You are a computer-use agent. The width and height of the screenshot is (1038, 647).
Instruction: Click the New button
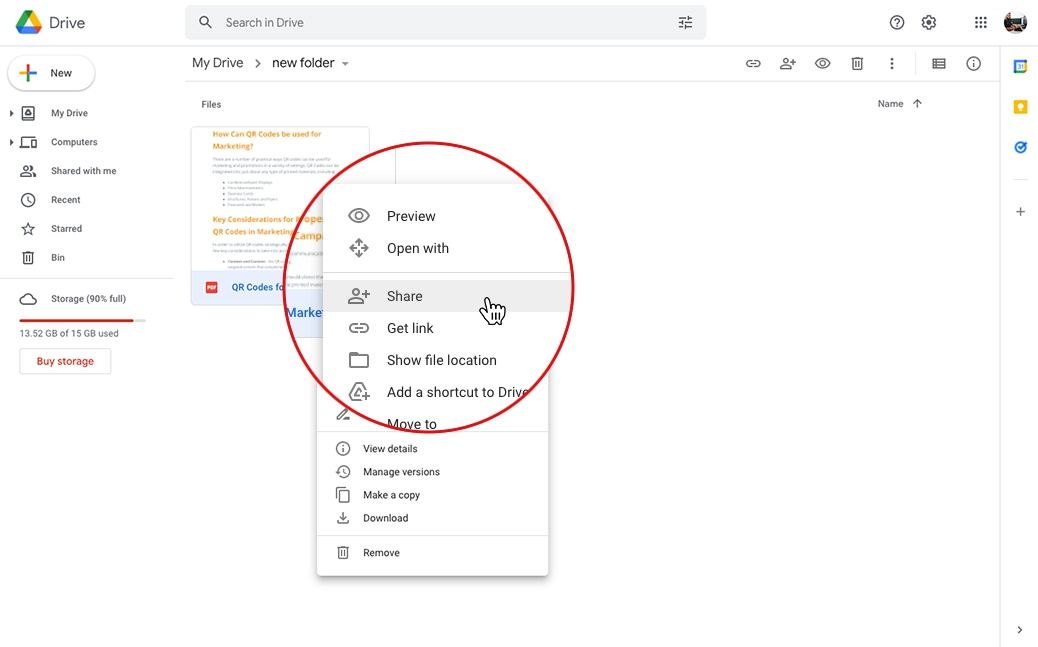(51, 73)
